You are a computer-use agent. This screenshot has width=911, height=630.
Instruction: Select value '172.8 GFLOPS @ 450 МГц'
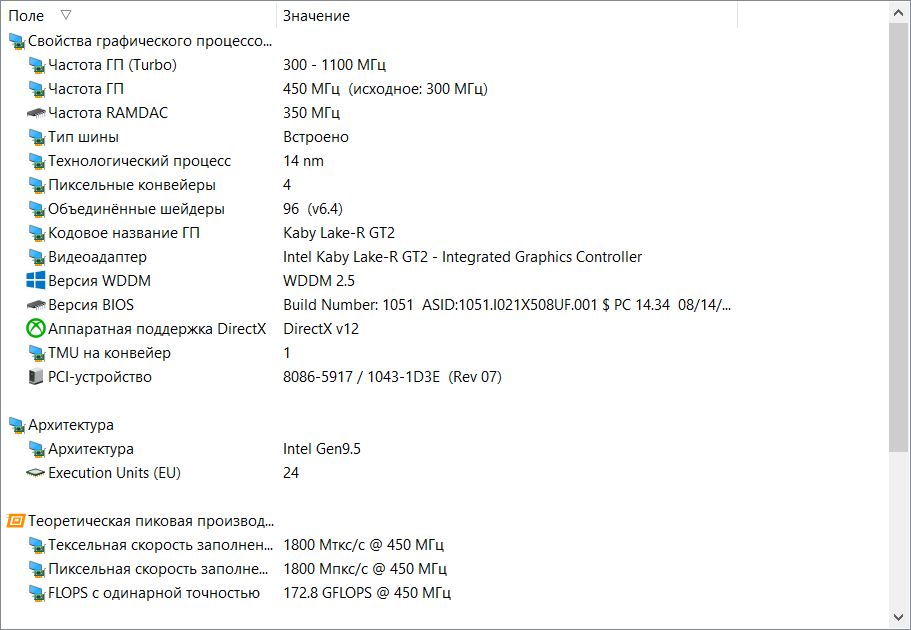pyautogui.click(x=367, y=593)
